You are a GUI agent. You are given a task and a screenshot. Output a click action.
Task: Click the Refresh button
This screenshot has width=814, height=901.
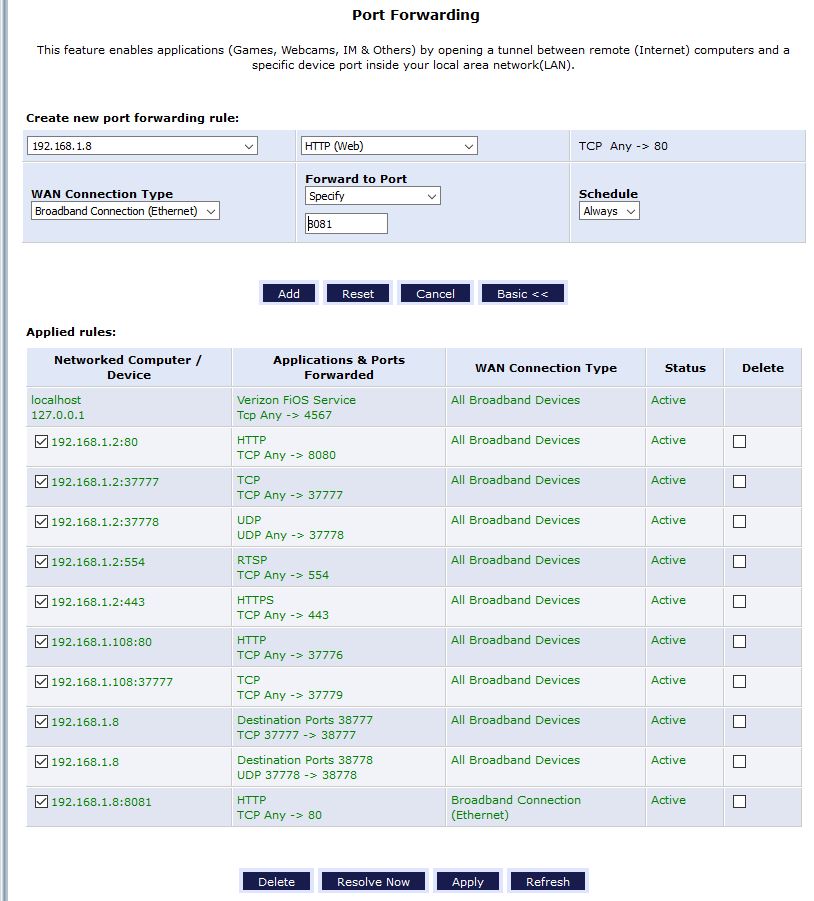(548, 881)
